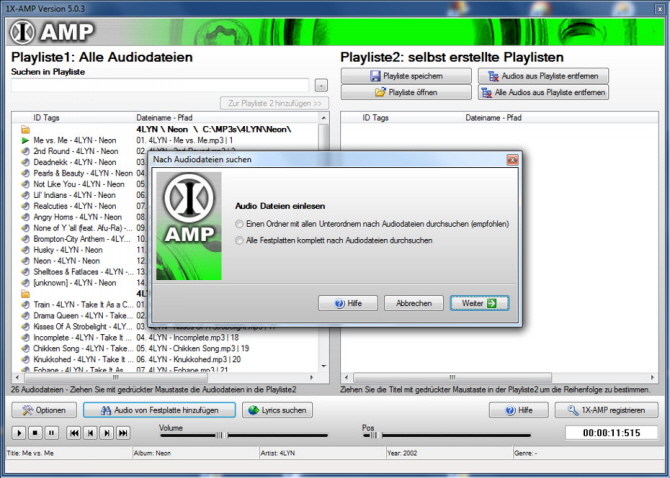This screenshot has height=478, width=670.
Task: Click audio icon next to Pearls & Beauty
Action: pyautogui.click(x=26, y=173)
